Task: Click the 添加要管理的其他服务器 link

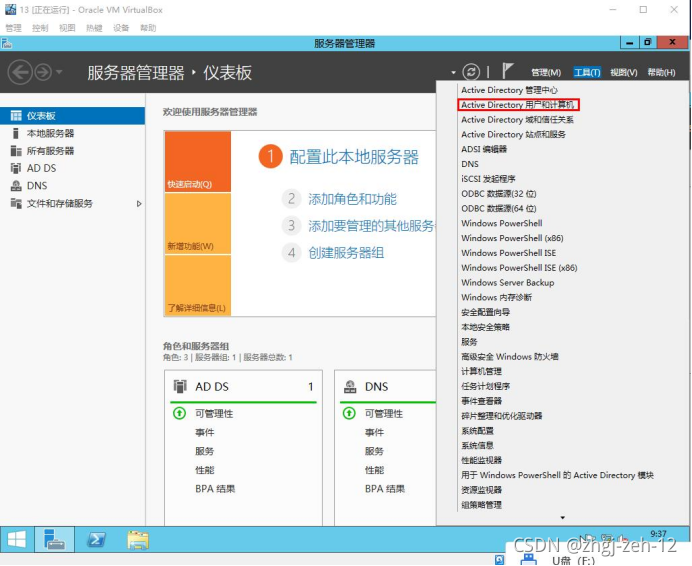Action: 372,226
